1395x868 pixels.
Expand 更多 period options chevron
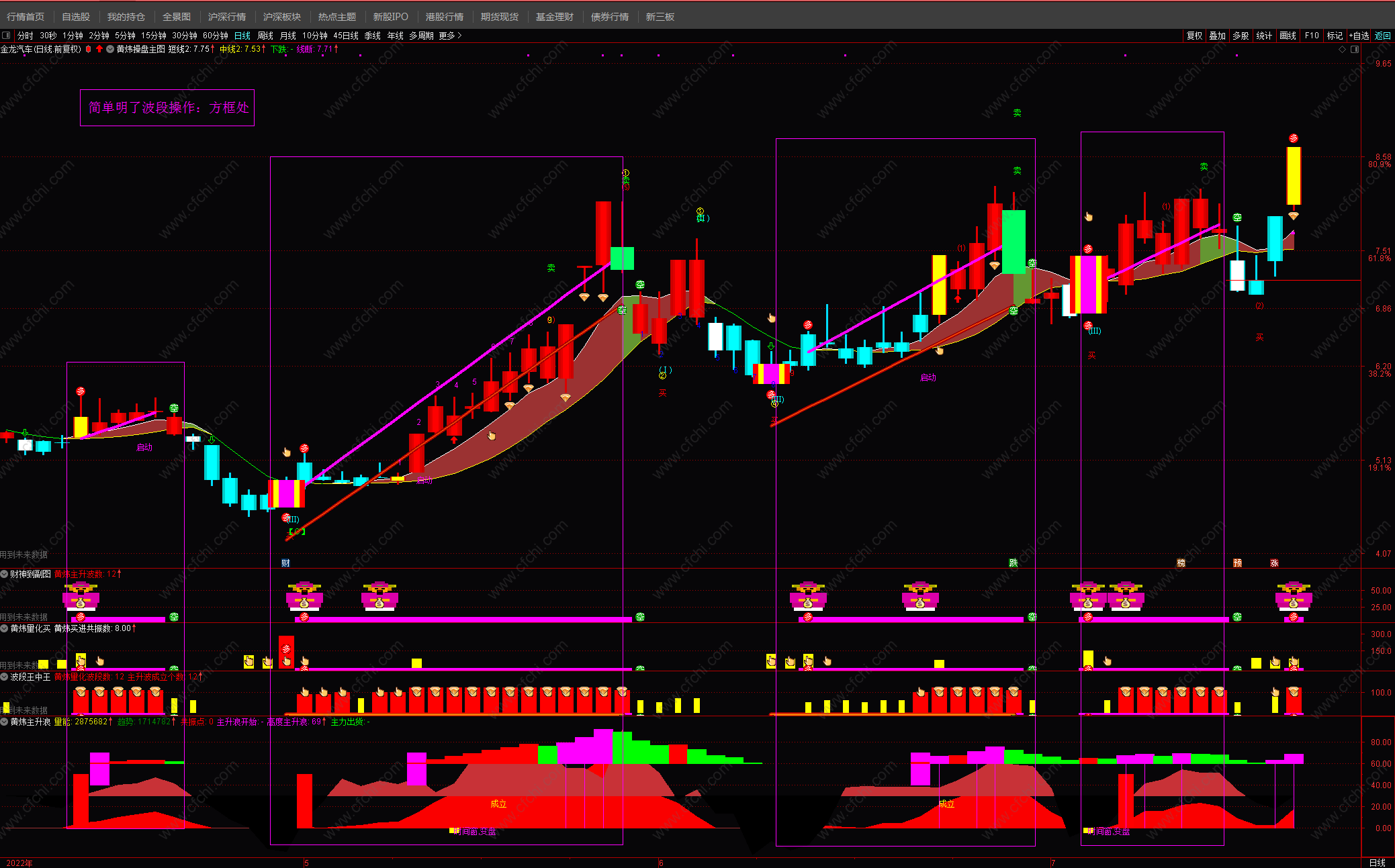pyautogui.click(x=459, y=36)
